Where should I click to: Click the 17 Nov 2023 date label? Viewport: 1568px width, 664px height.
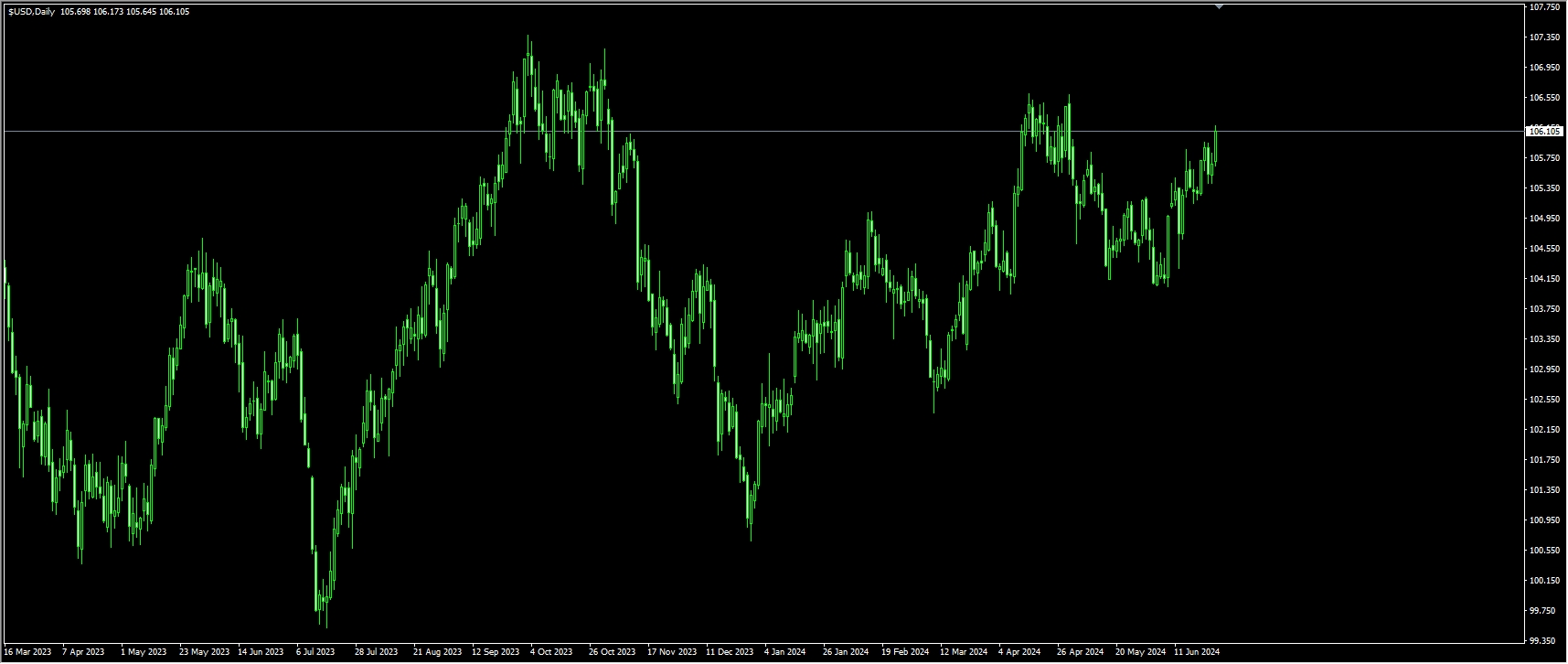(x=670, y=652)
